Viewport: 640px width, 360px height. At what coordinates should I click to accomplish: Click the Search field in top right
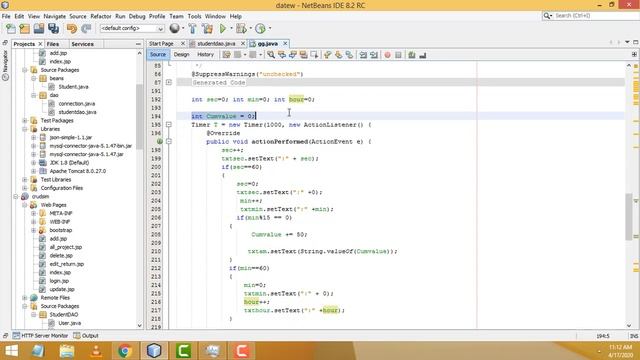[x=590, y=16]
